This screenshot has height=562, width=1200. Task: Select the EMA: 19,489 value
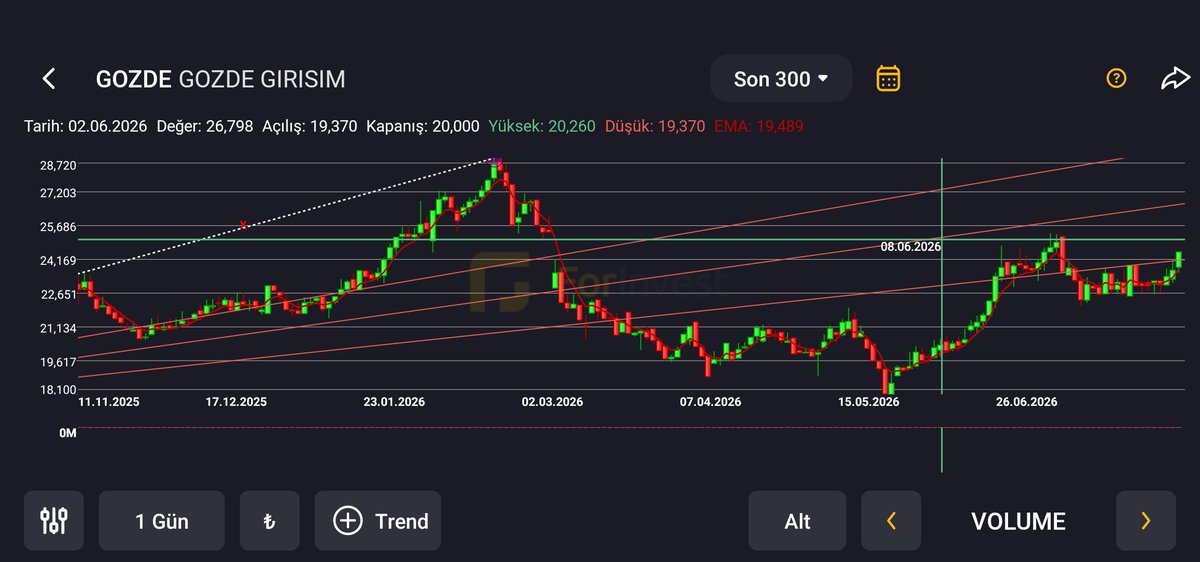(759, 126)
